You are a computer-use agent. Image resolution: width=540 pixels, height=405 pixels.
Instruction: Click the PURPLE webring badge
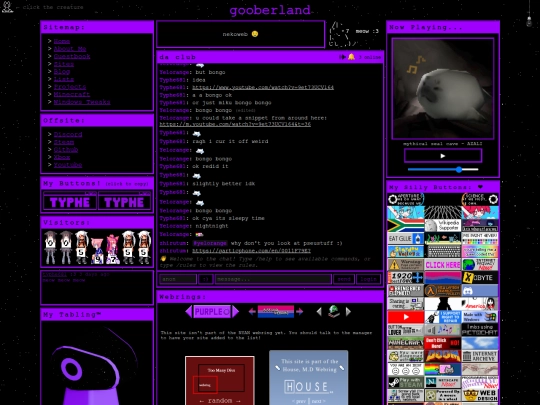[x=212, y=312]
